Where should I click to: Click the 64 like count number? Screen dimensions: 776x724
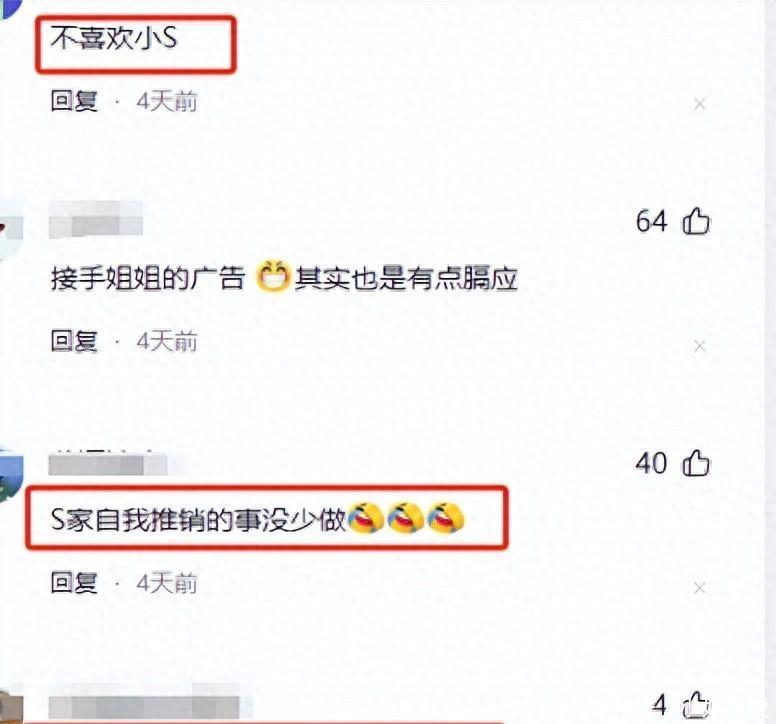tap(651, 221)
